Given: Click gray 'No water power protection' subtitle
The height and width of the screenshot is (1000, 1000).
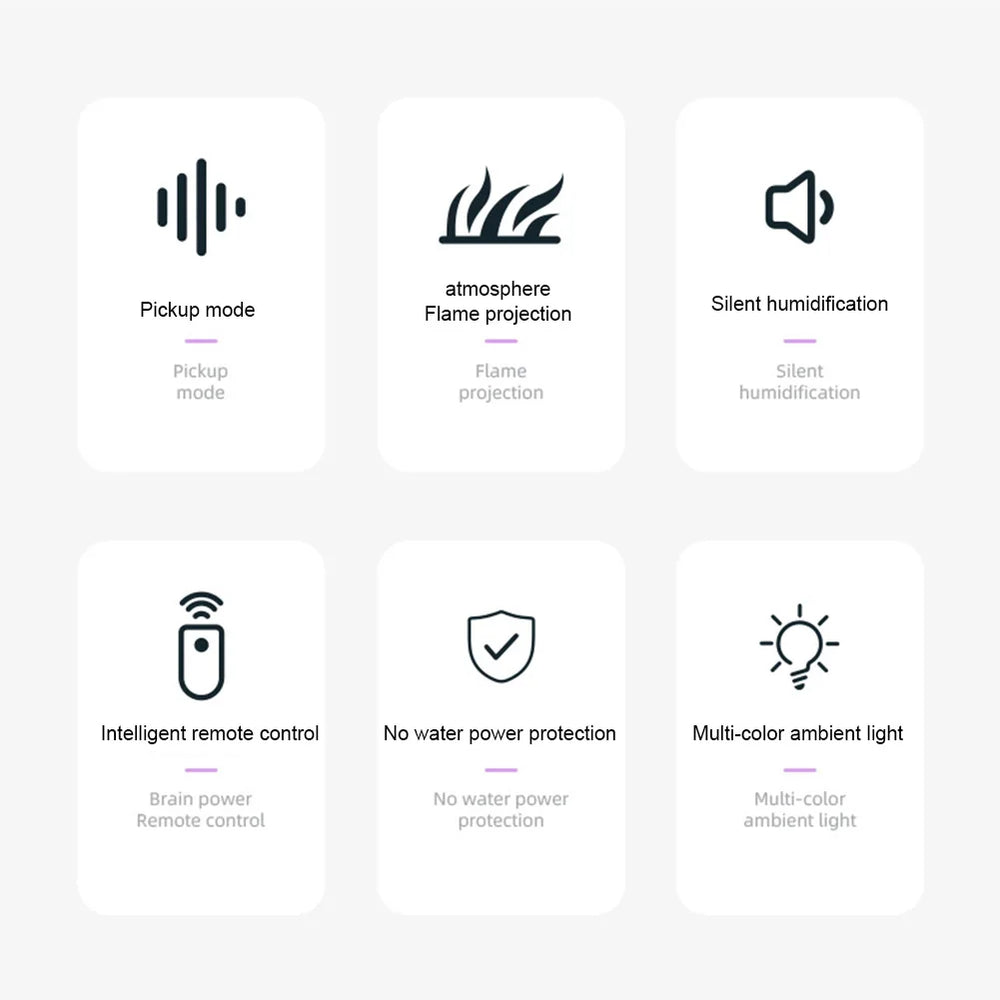Looking at the screenshot, I should point(501,809).
